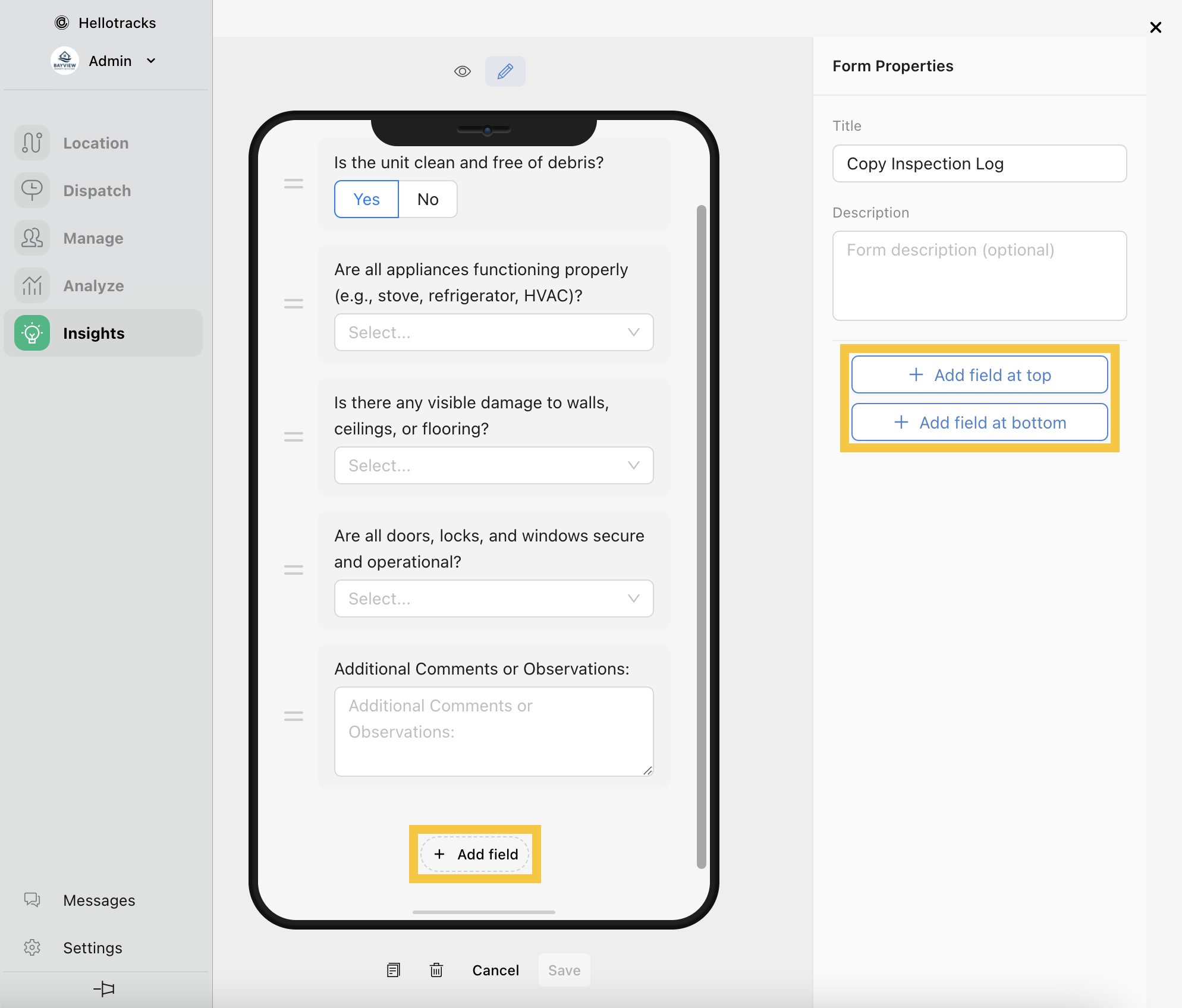Click the duplicate form icon

[393, 970]
